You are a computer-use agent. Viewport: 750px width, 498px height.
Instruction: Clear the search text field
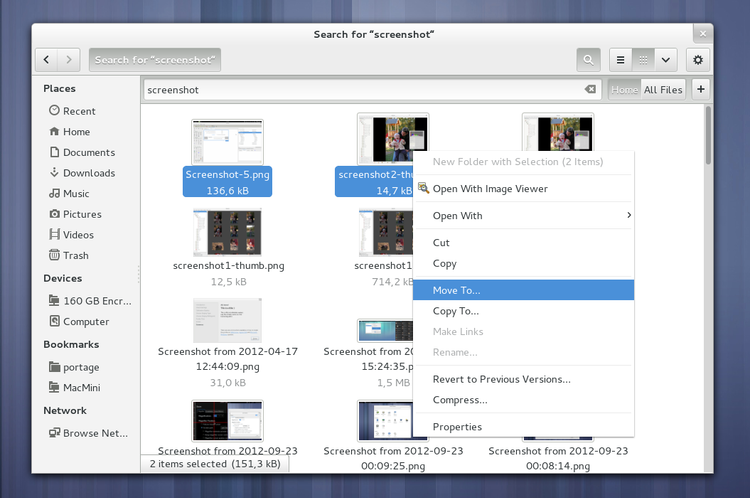coord(590,89)
